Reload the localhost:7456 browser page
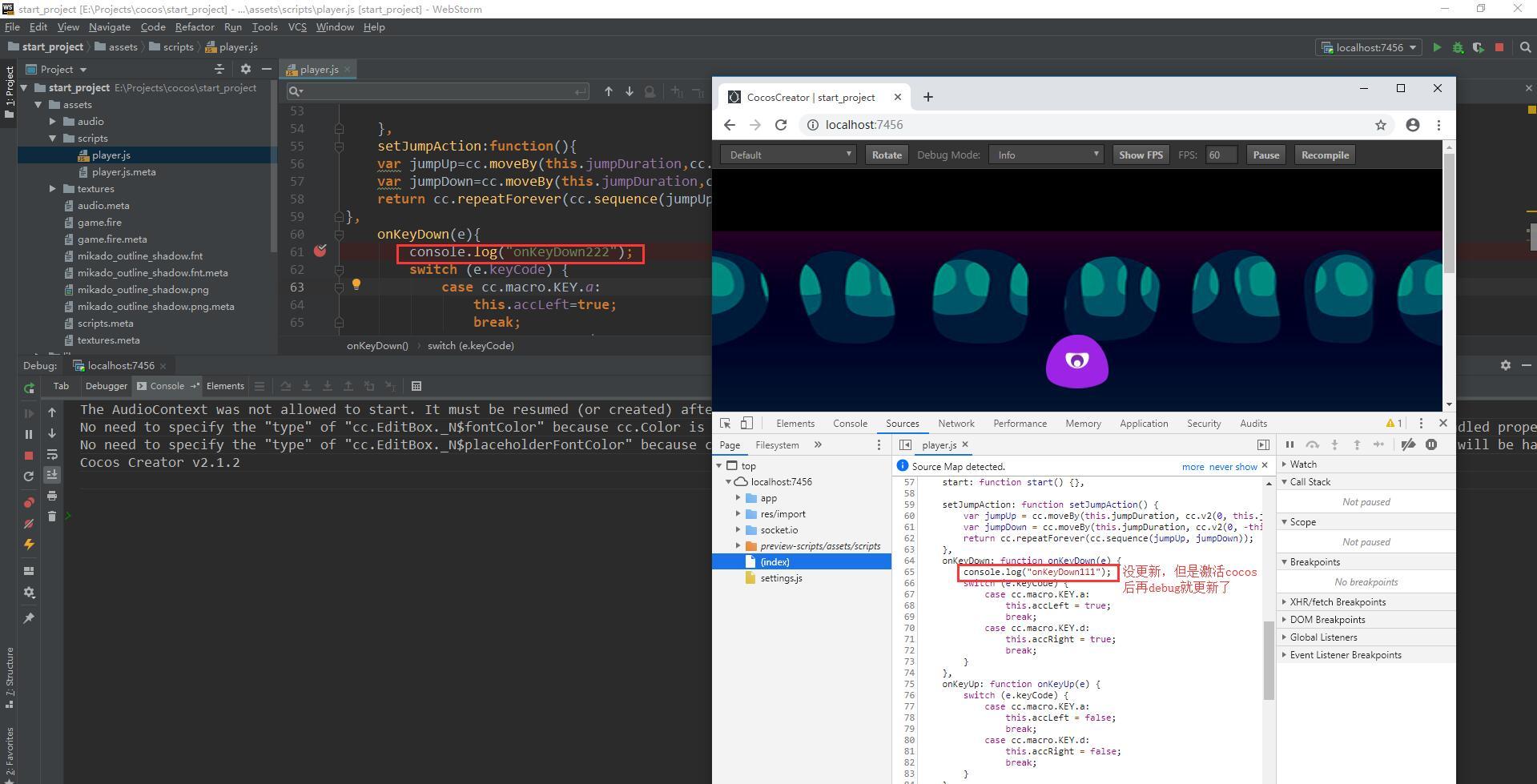Screen dimensions: 1537x784 781,125
